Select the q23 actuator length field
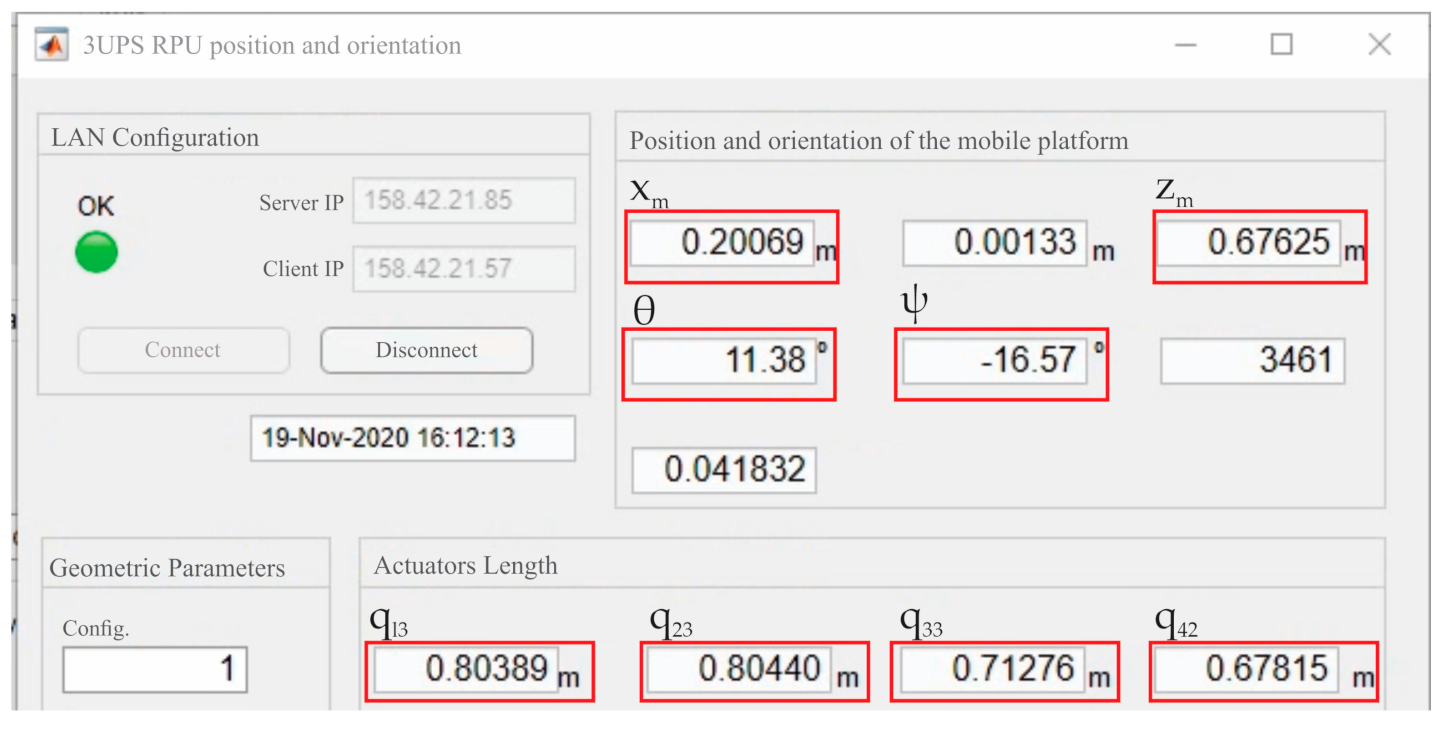Image resolution: width=1446 pixels, height=734 pixels. click(x=738, y=669)
